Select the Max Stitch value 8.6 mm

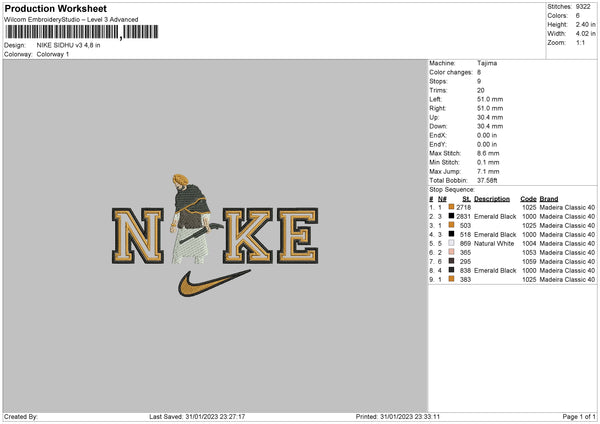tap(488, 153)
